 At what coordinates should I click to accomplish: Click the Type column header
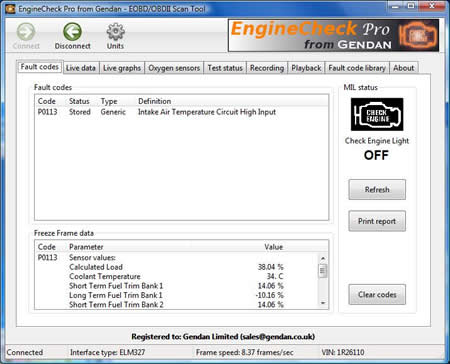[109, 101]
